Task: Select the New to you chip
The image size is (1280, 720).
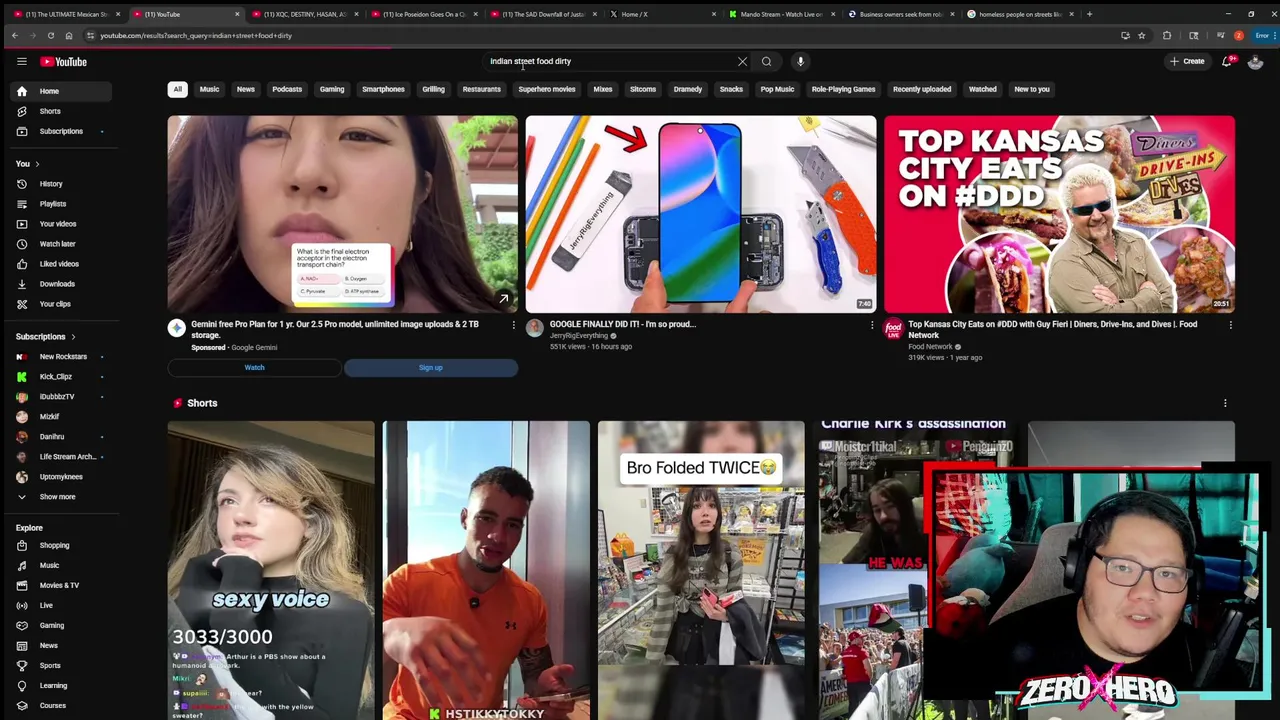Action: click(1032, 89)
